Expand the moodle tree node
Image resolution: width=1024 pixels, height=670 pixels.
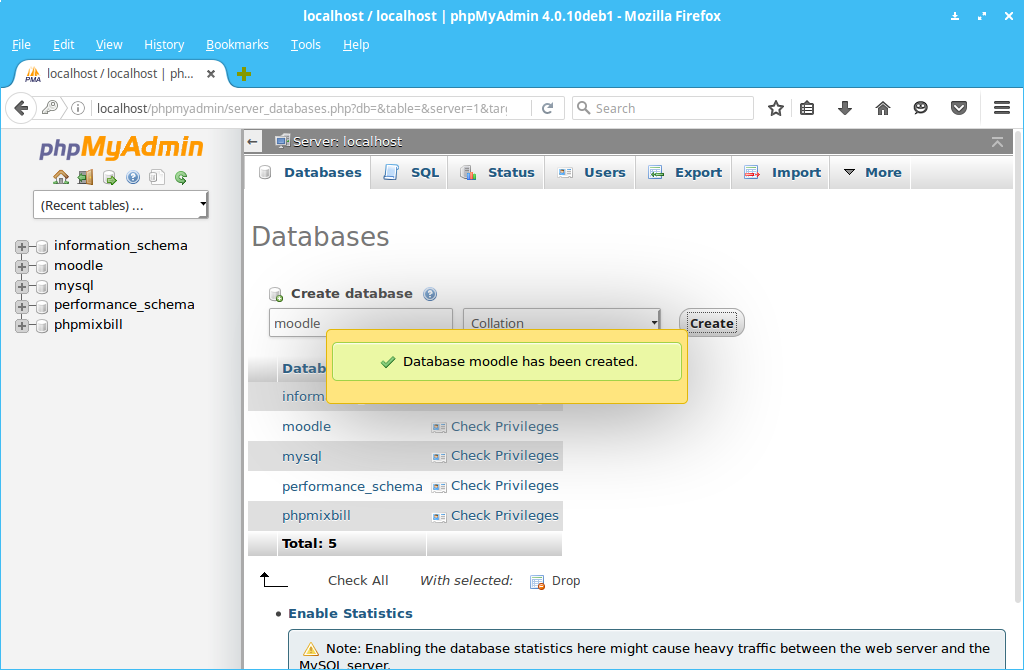pyautogui.click(x=22, y=266)
